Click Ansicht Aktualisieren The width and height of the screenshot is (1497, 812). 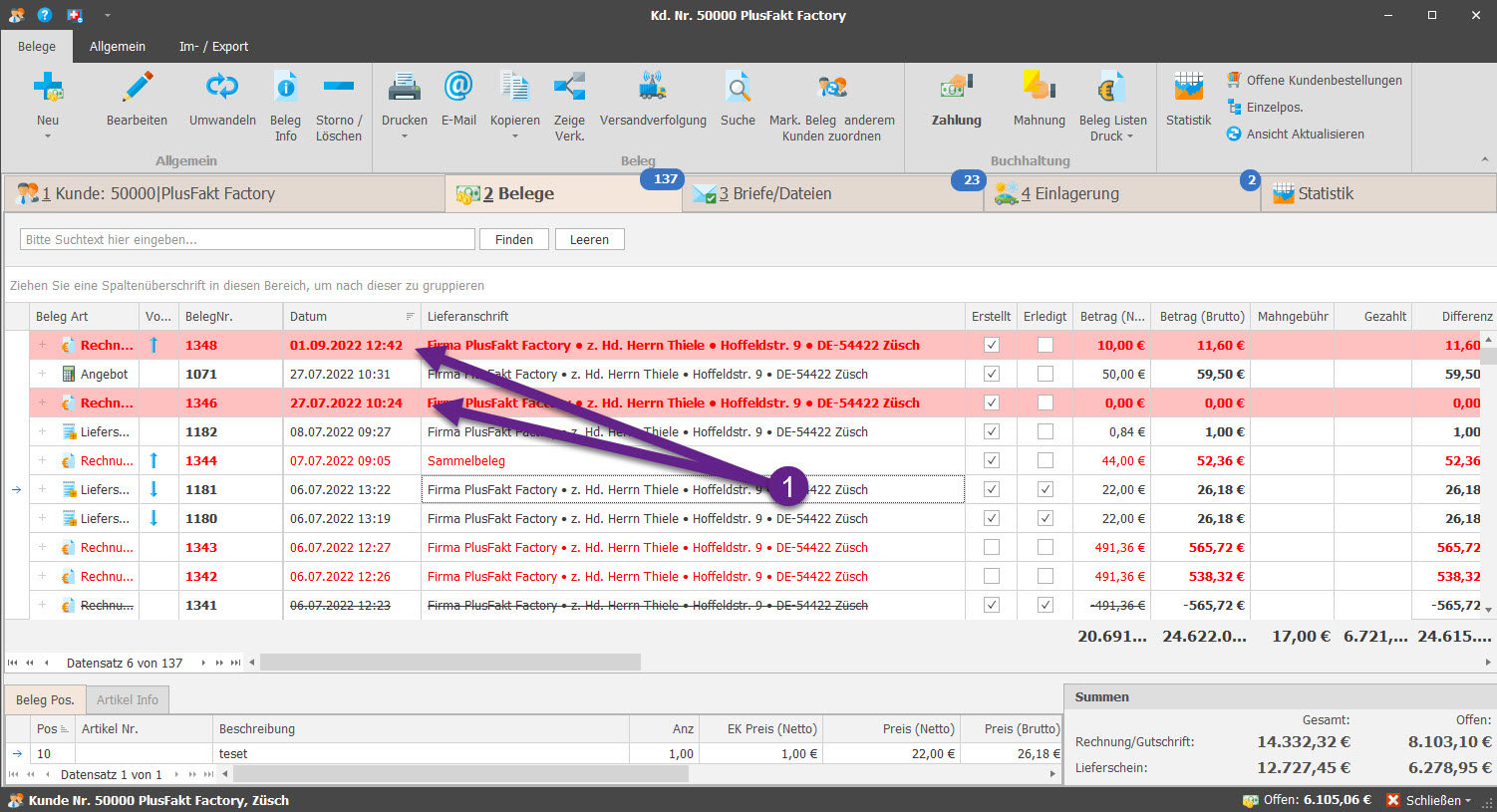tap(1296, 134)
